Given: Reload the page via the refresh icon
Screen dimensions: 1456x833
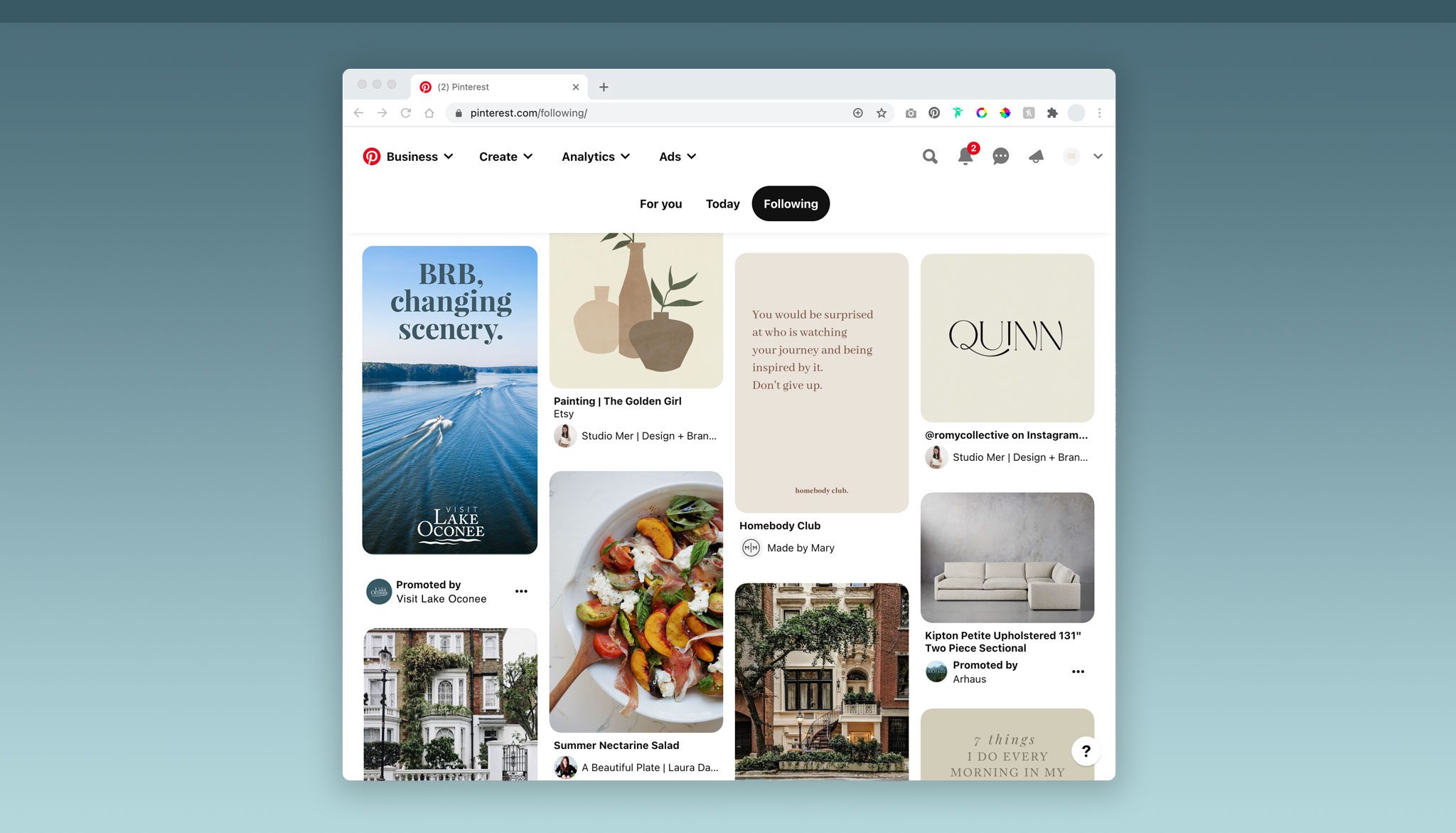Looking at the screenshot, I should coord(405,112).
